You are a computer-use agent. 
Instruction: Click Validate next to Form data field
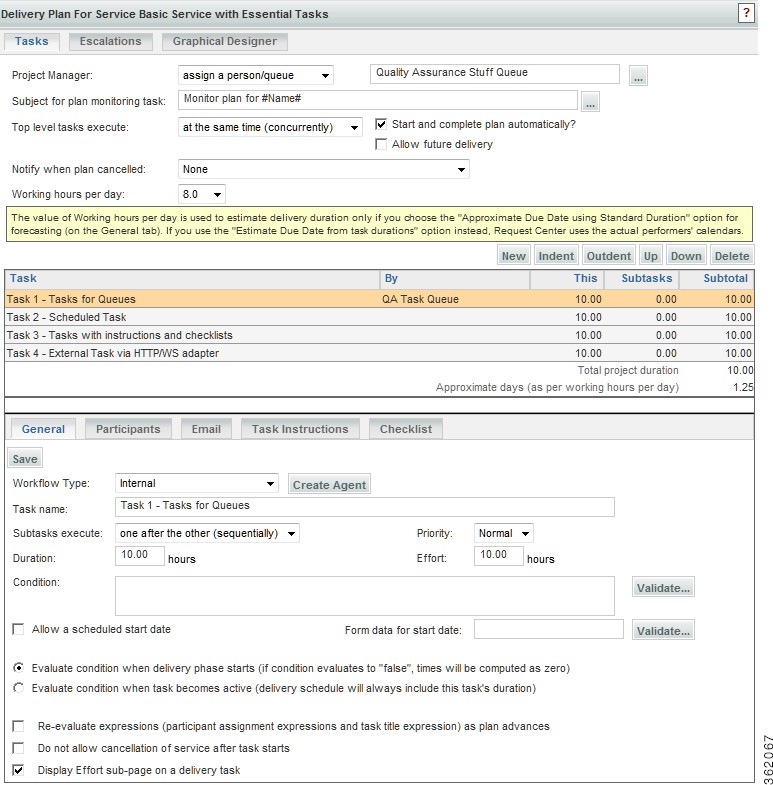(663, 631)
